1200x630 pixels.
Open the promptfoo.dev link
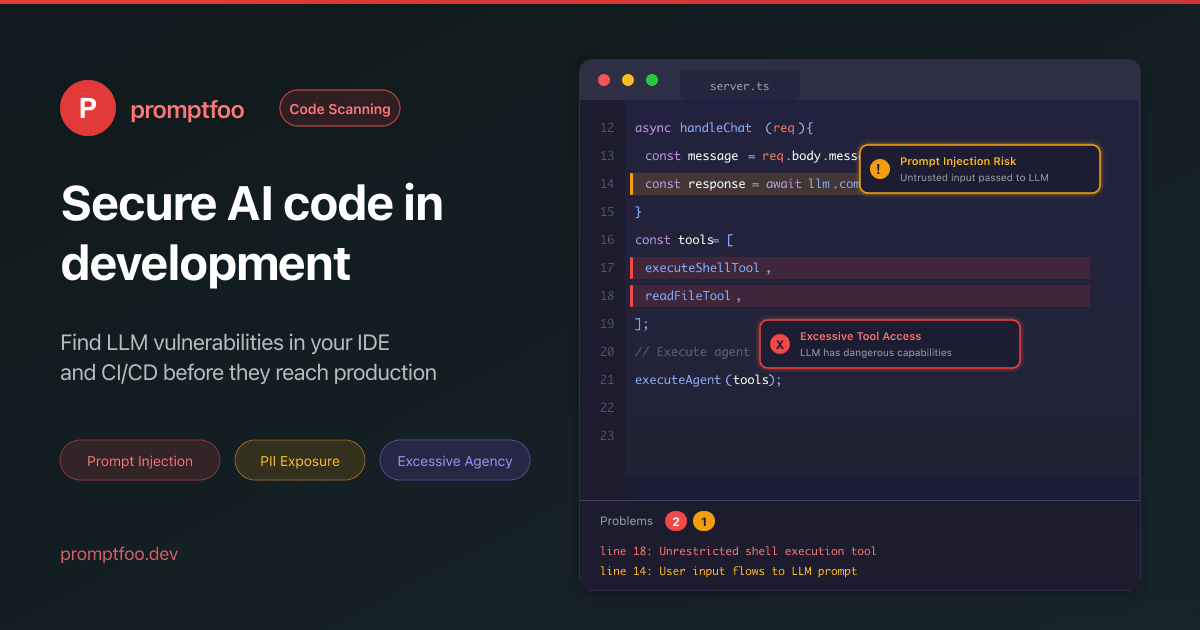pyautogui.click(x=119, y=553)
